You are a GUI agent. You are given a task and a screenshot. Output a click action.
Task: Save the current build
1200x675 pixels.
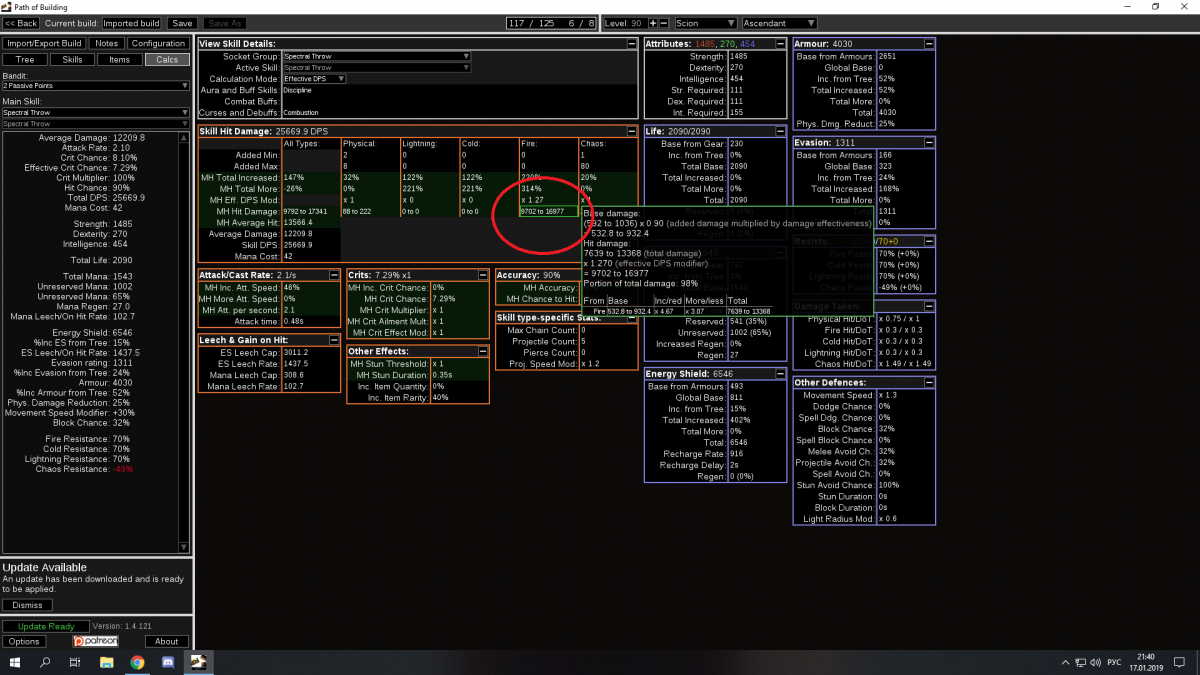pyautogui.click(x=182, y=23)
